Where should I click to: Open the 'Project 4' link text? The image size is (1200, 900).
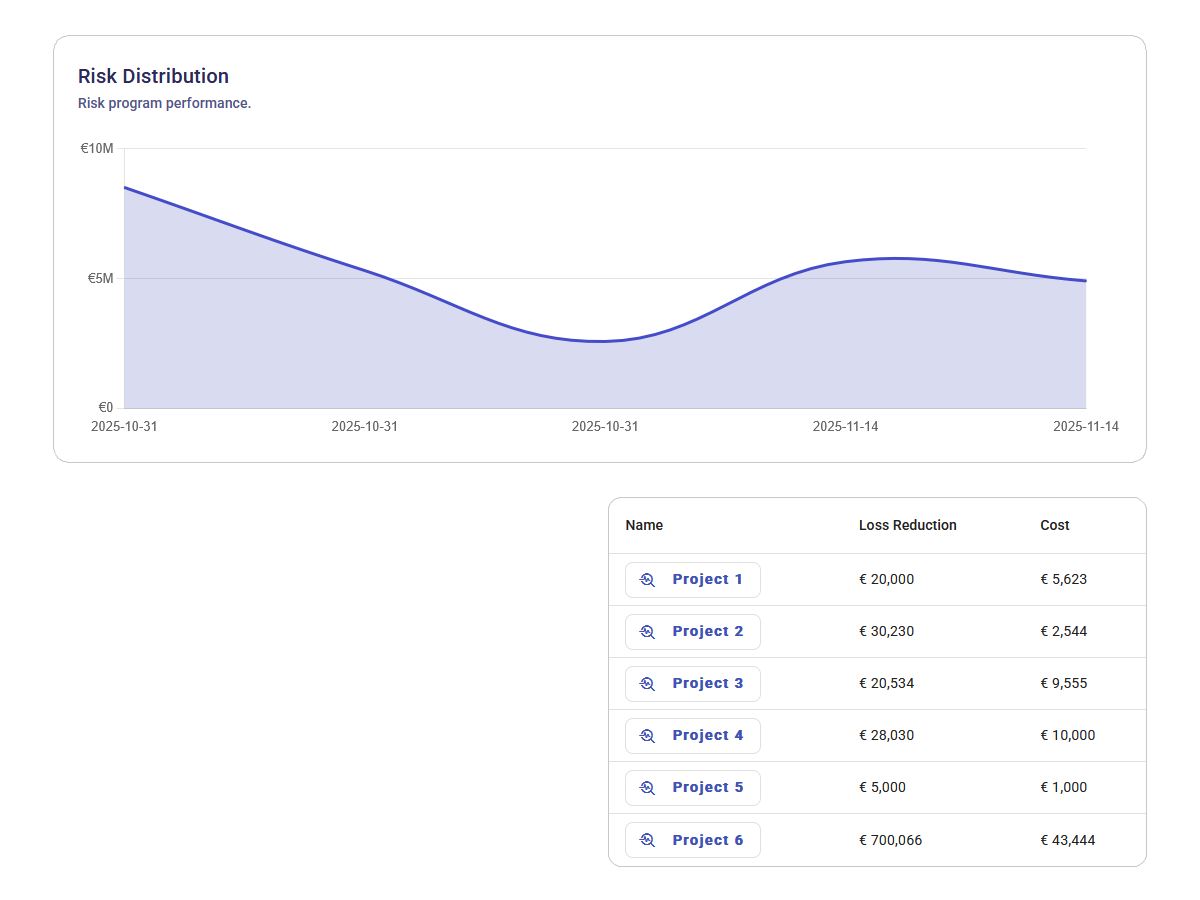click(x=707, y=736)
